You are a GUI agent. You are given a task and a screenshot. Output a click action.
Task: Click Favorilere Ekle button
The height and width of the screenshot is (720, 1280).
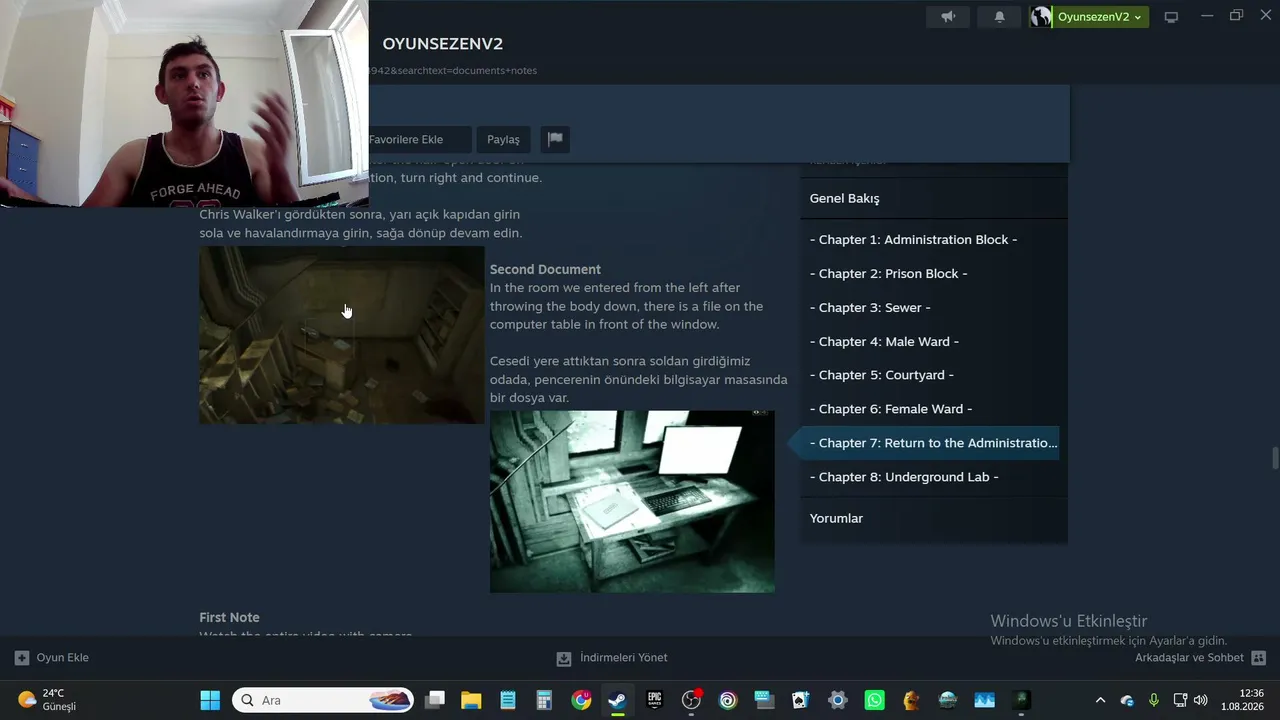[406, 139]
